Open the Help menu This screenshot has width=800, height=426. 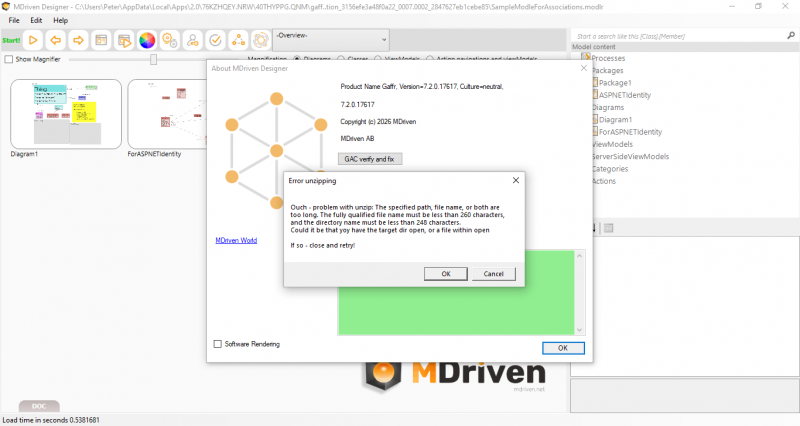[x=60, y=20]
